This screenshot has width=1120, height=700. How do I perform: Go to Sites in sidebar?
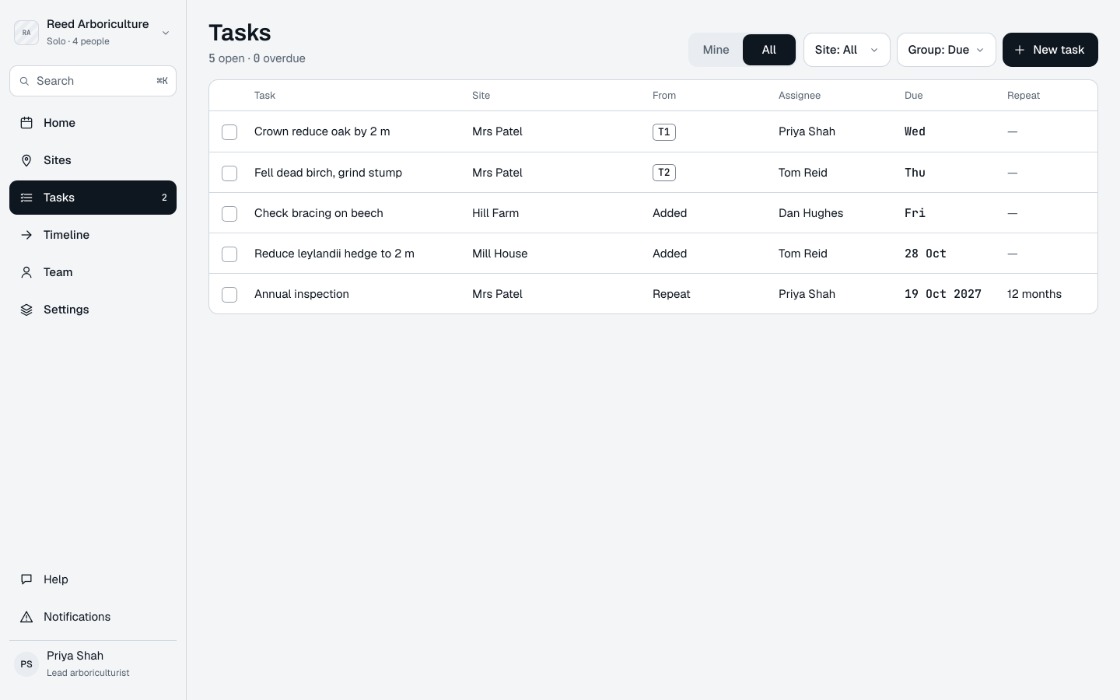93,160
